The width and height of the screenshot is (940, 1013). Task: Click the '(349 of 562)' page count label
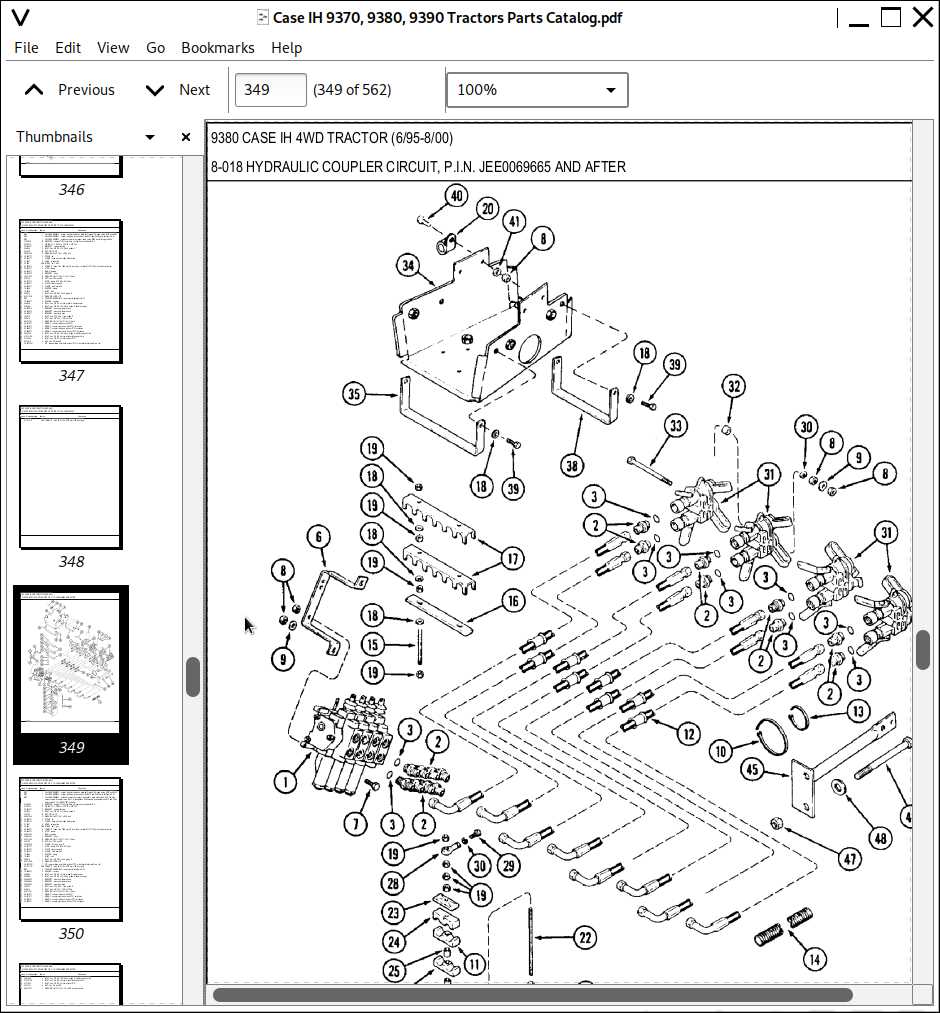click(352, 90)
